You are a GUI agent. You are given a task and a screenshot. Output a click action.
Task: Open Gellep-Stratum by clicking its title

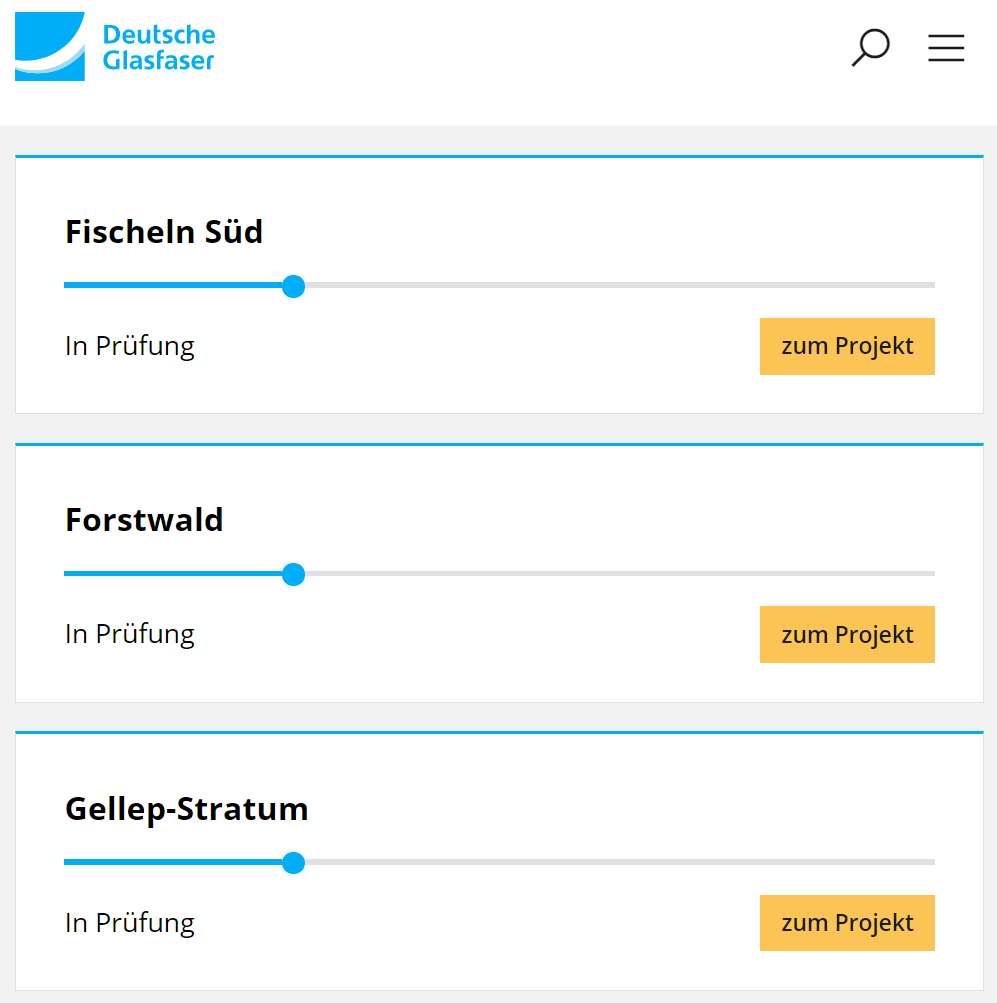click(186, 809)
